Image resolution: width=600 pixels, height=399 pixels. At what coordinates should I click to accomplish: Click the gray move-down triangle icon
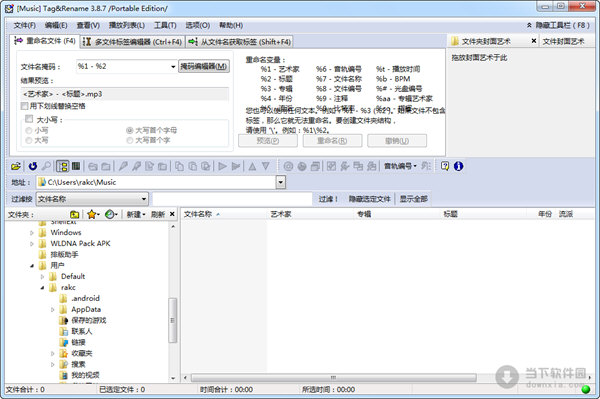(x=266, y=166)
